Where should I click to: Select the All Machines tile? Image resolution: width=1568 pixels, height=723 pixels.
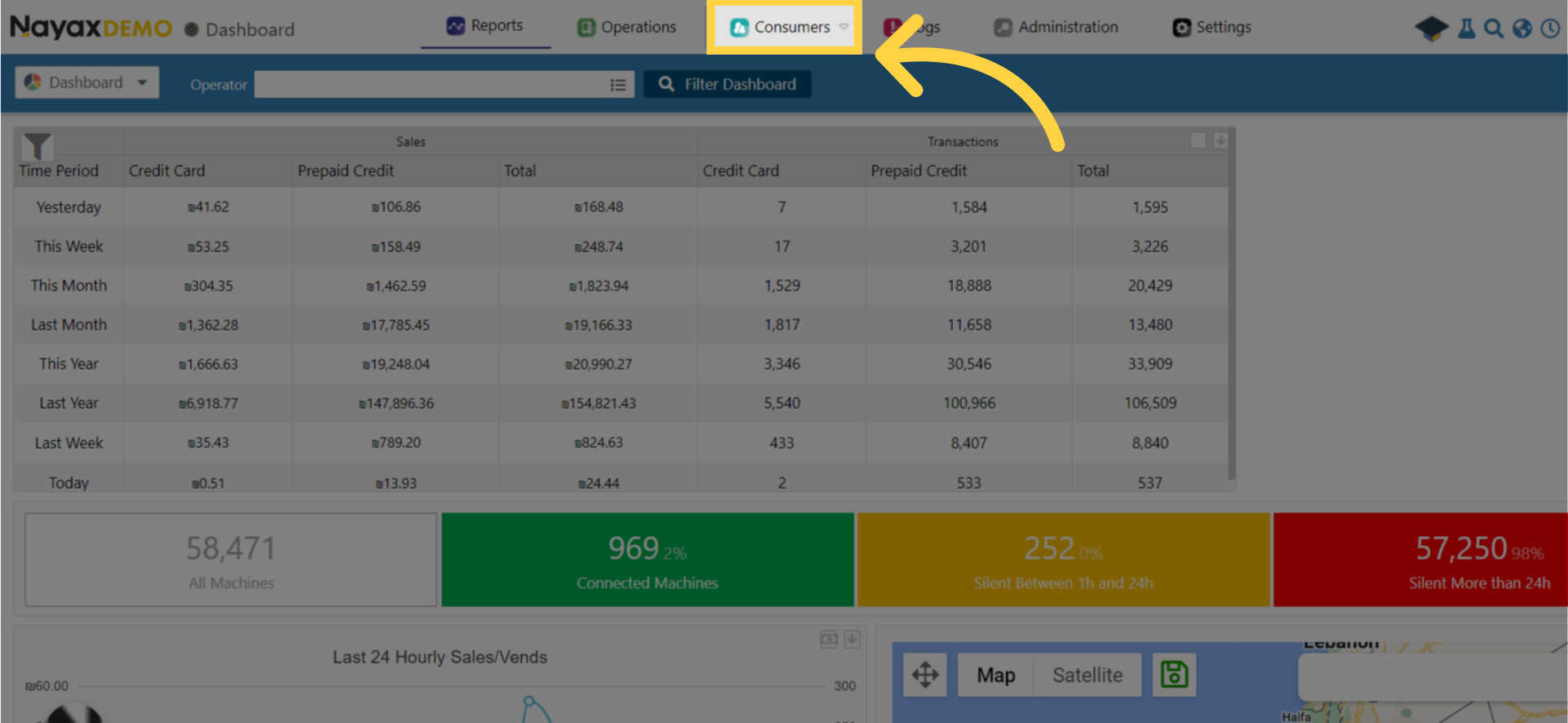pyautogui.click(x=231, y=560)
